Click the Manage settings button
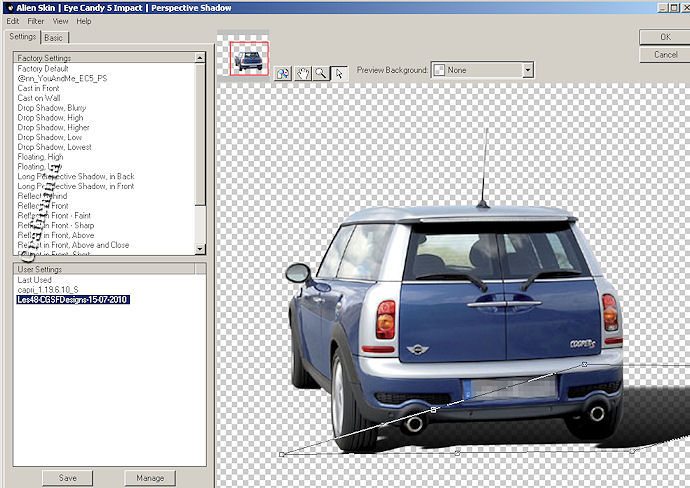The width and height of the screenshot is (690, 488). point(150,478)
